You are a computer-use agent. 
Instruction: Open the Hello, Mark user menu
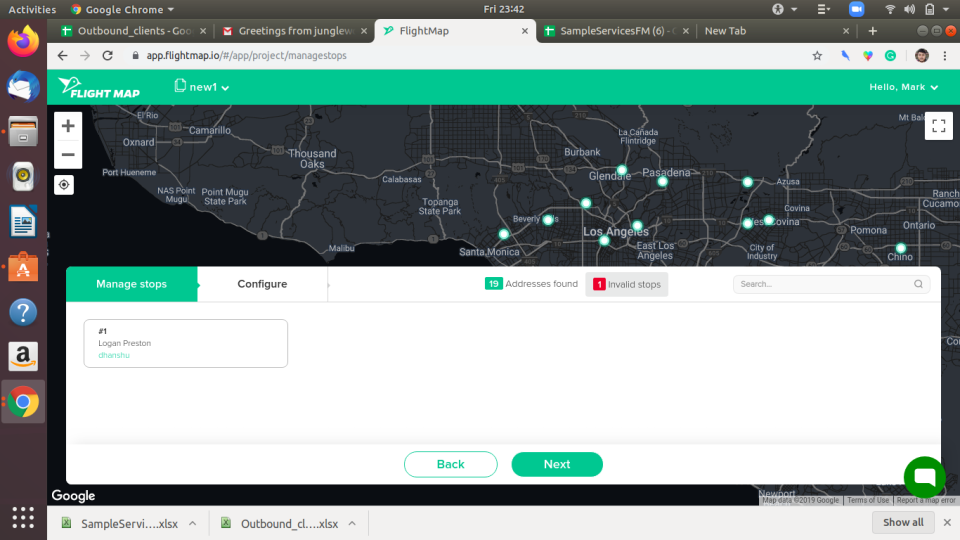point(904,87)
